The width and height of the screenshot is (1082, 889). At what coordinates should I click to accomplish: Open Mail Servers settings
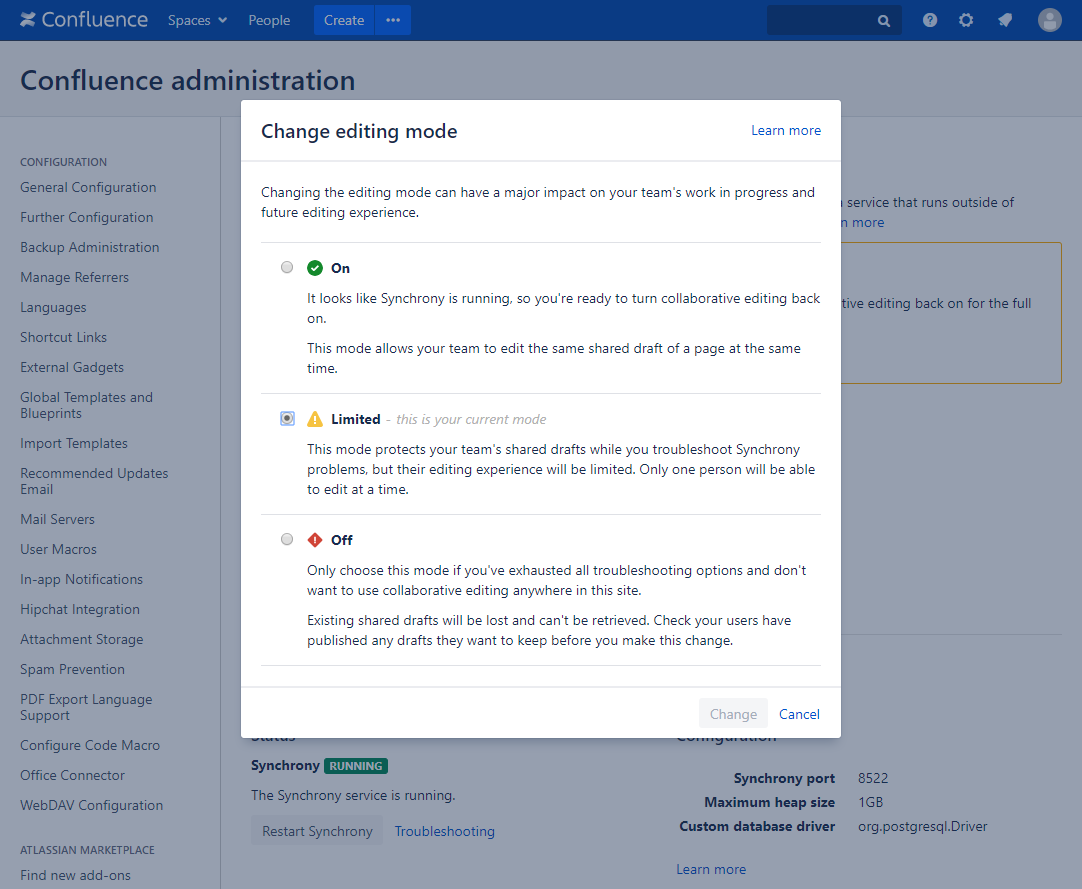click(57, 519)
